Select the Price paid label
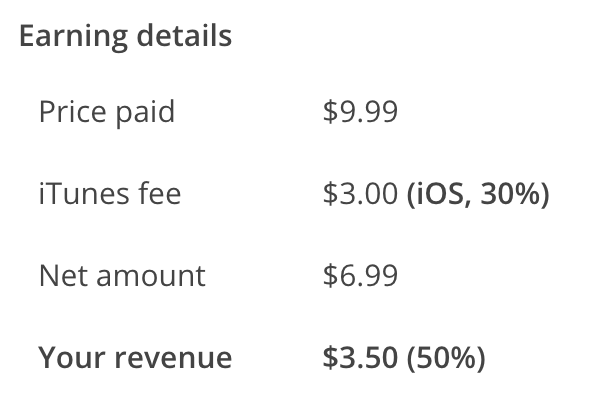604x412 pixels. pyautogui.click(x=107, y=112)
